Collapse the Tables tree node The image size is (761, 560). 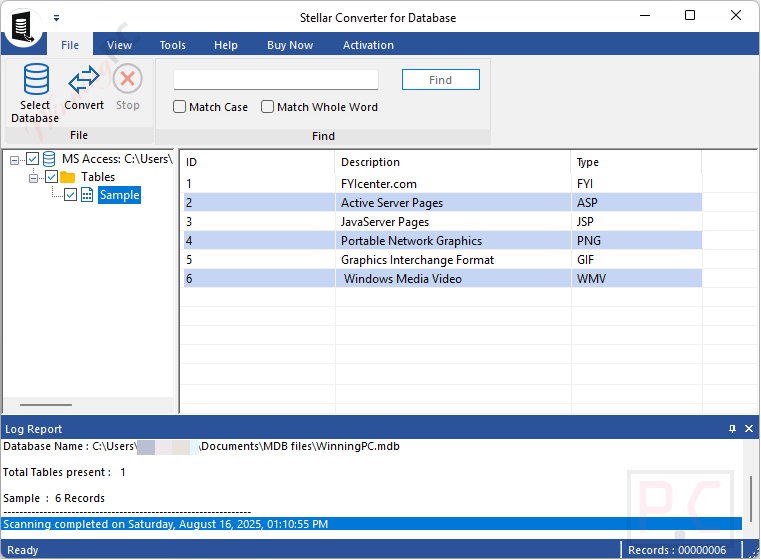coord(33,178)
